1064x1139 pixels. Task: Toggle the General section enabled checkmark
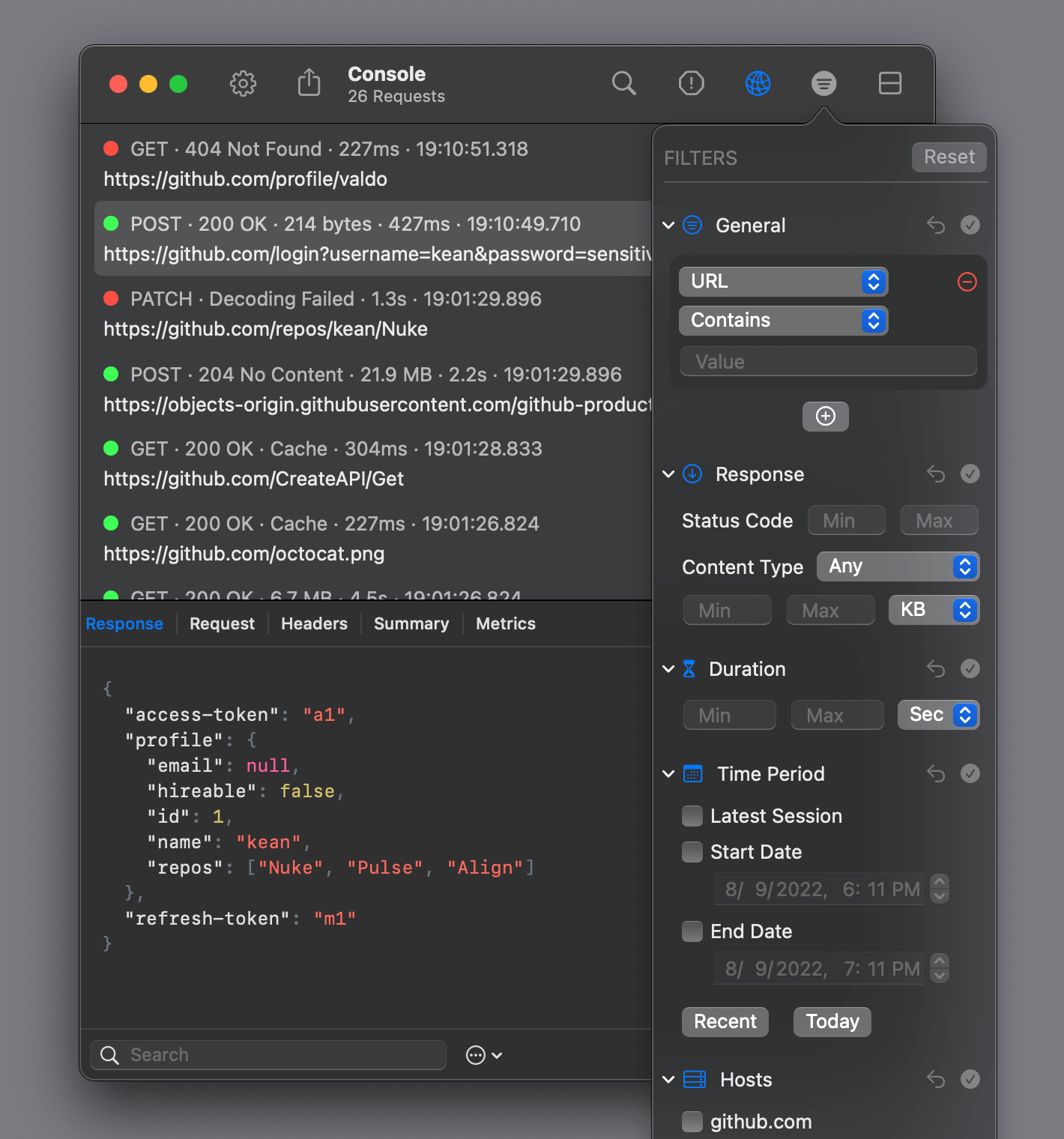(970, 225)
